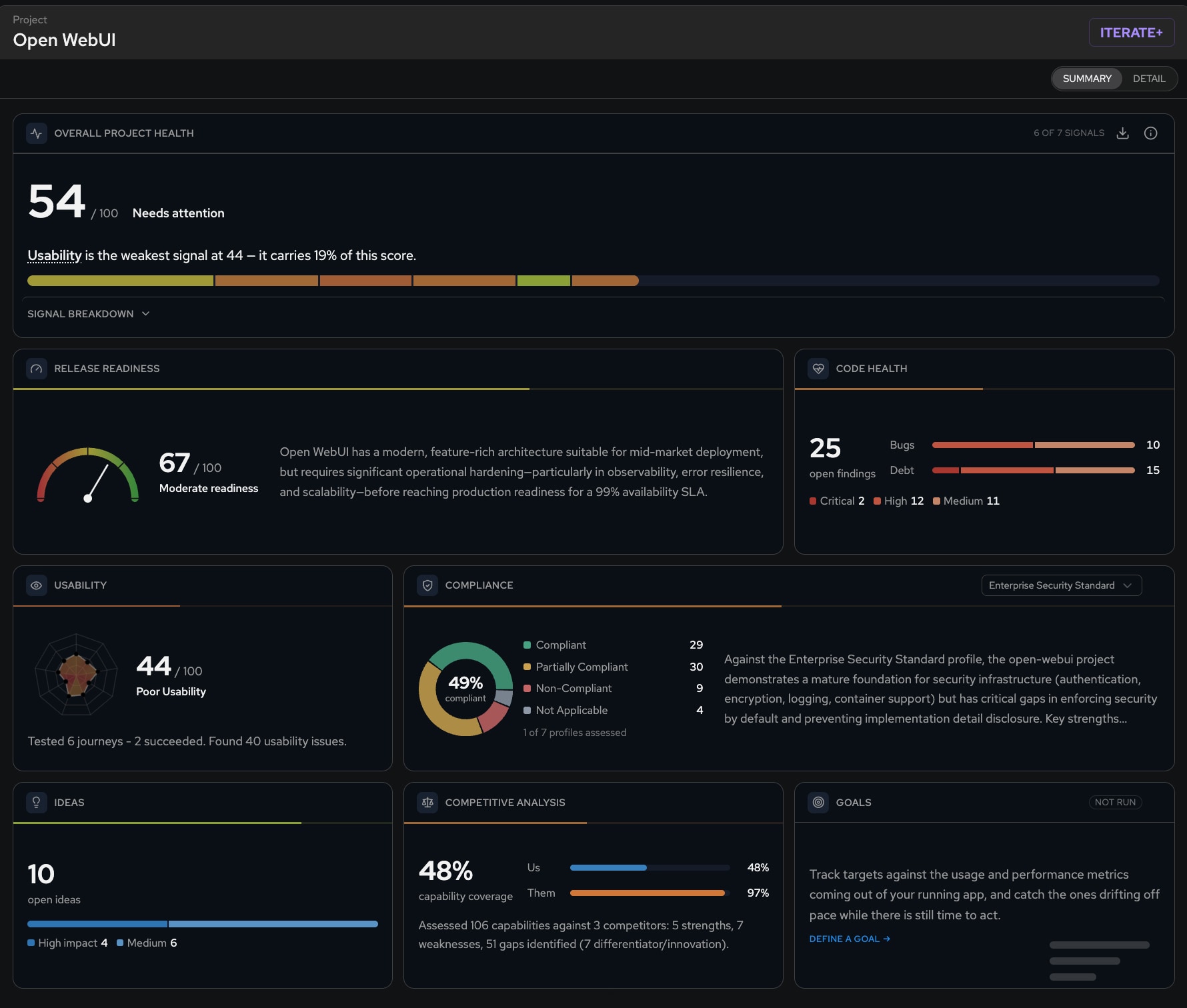Click the release readiness gauge dial
Viewport: 1187px width, 1008px height.
click(87, 475)
